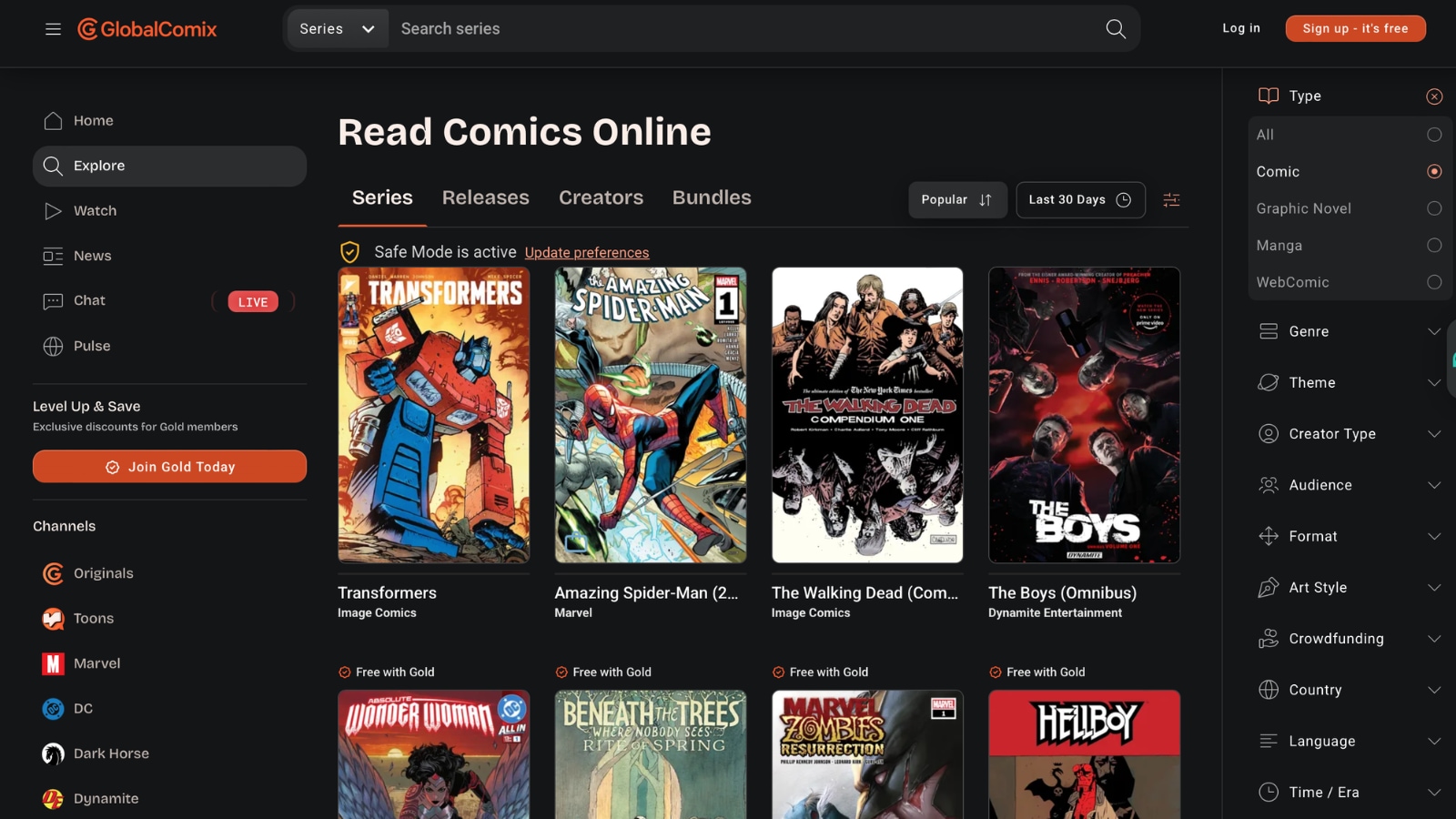
Task: Click the Theme filter icon
Action: [x=1269, y=383]
